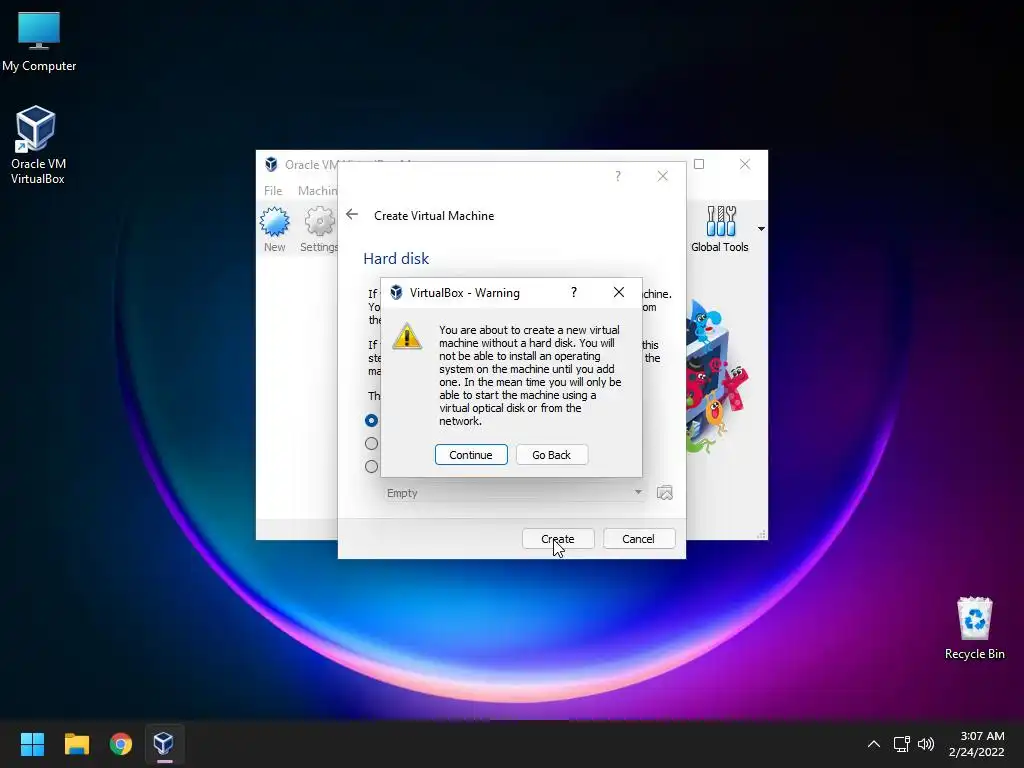The width and height of the screenshot is (1024, 768).
Task: Click the volume speaker tray icon
Action: pos(926,744)
